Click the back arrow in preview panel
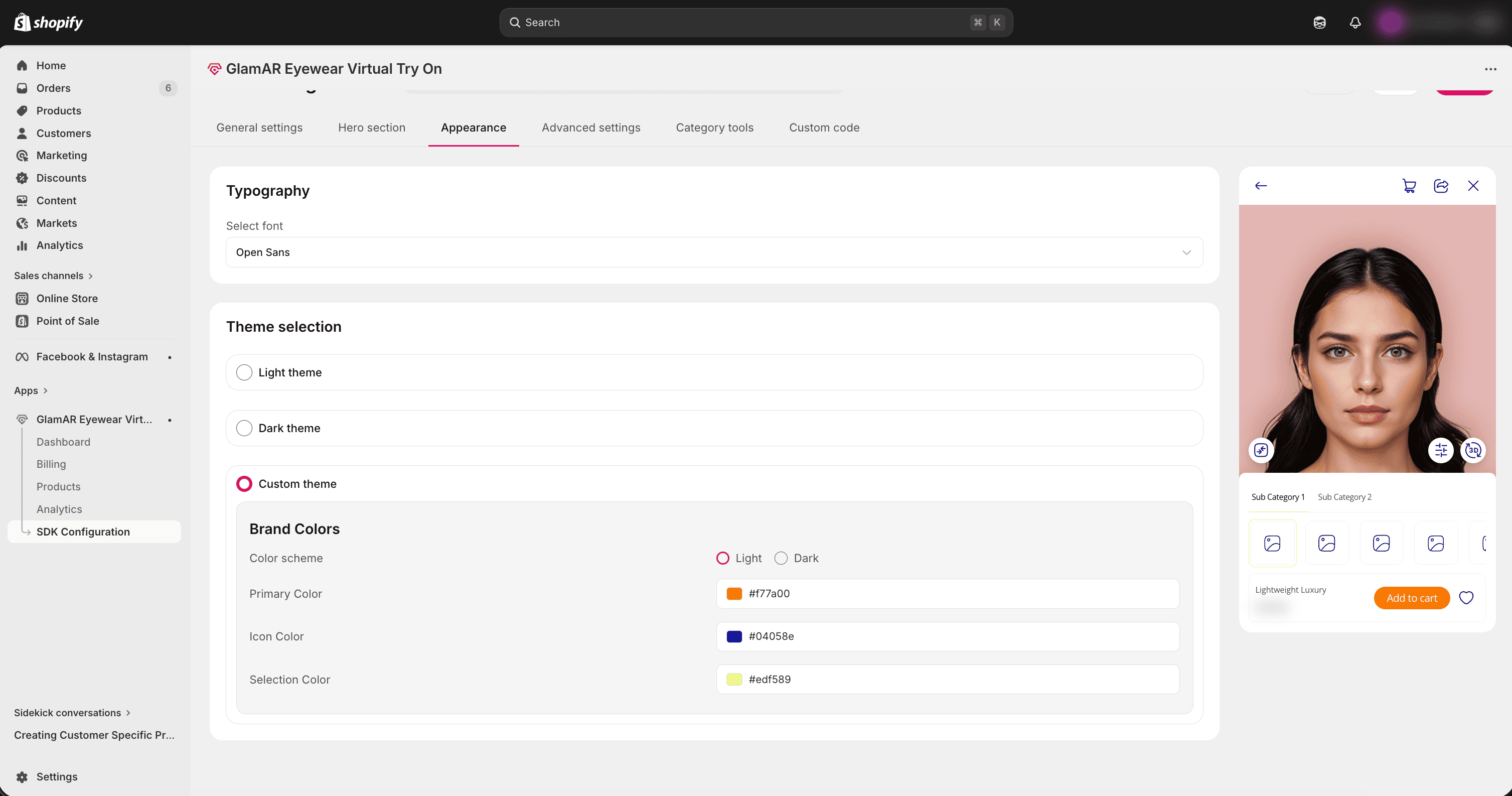Image resolution: width=1512 pixels, height=796 pixels. pos(1261,186)
